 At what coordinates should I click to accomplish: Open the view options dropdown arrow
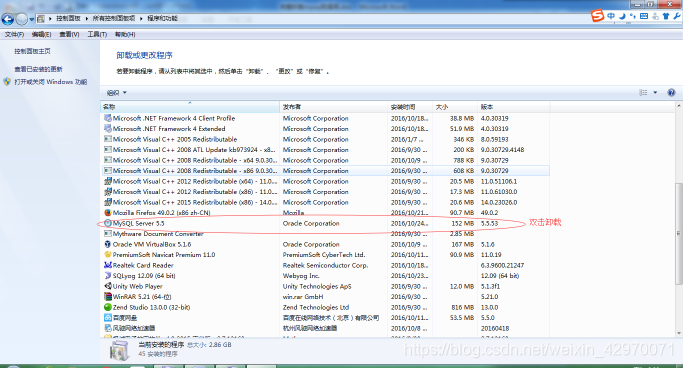click(x=655, y=92)
